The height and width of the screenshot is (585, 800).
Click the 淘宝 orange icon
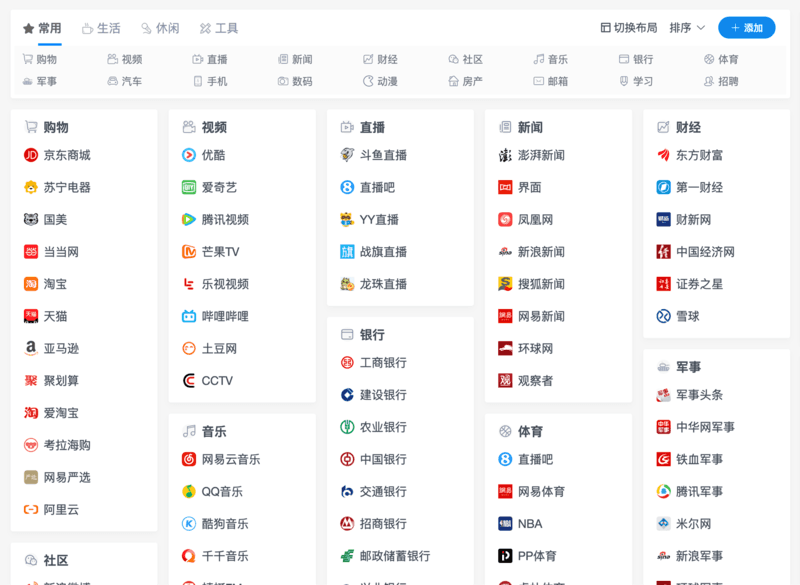click(31, 284)
